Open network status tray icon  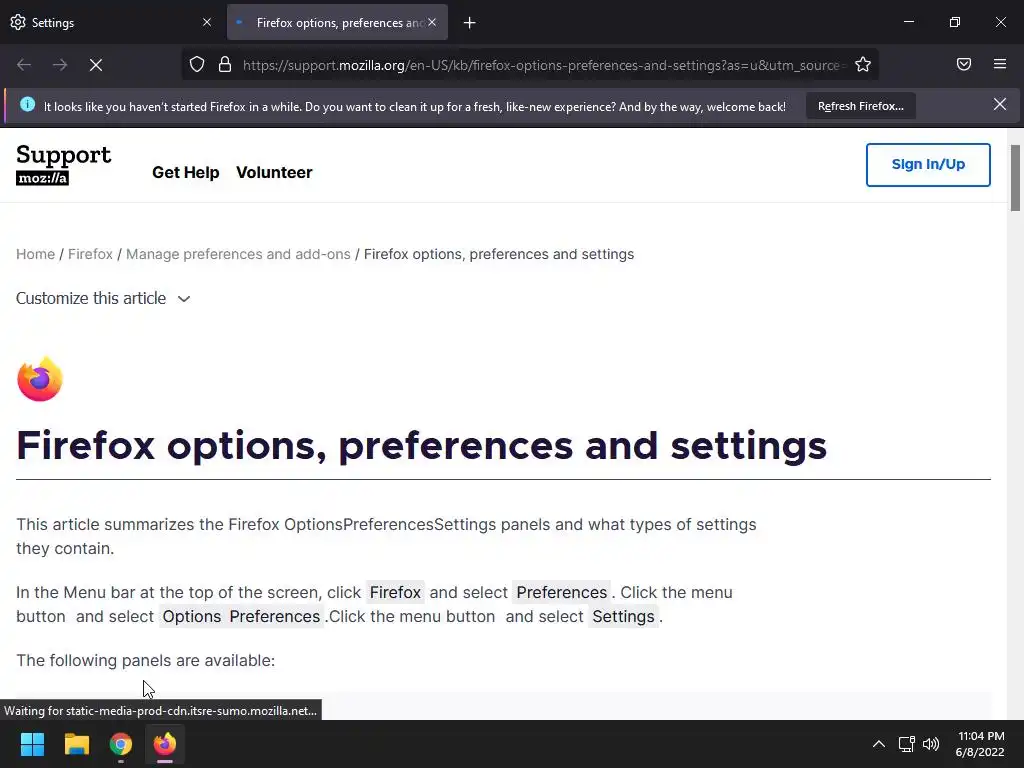pyautogui.click(x=906, y=744)
